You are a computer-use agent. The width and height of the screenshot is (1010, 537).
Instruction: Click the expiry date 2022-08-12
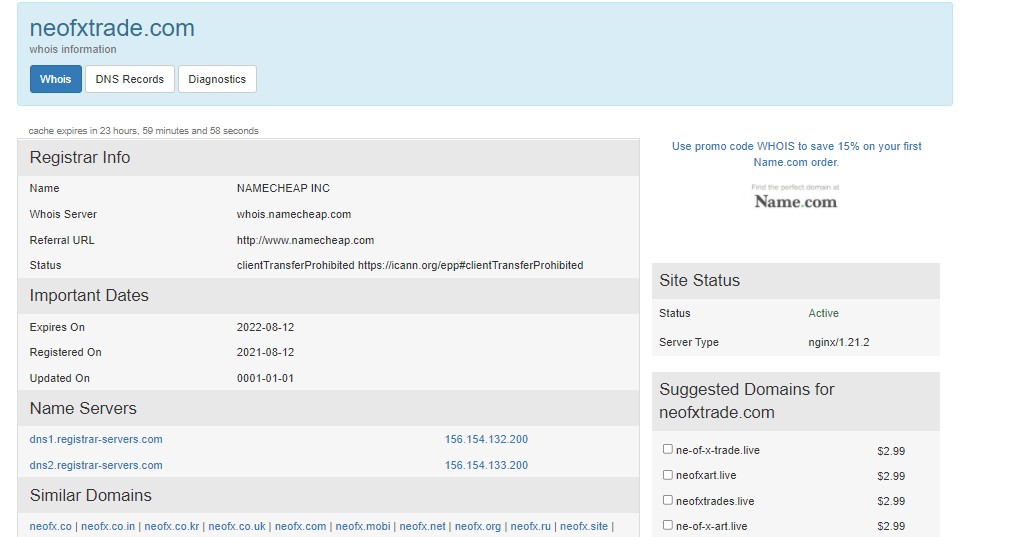click(x=265, y=327)
